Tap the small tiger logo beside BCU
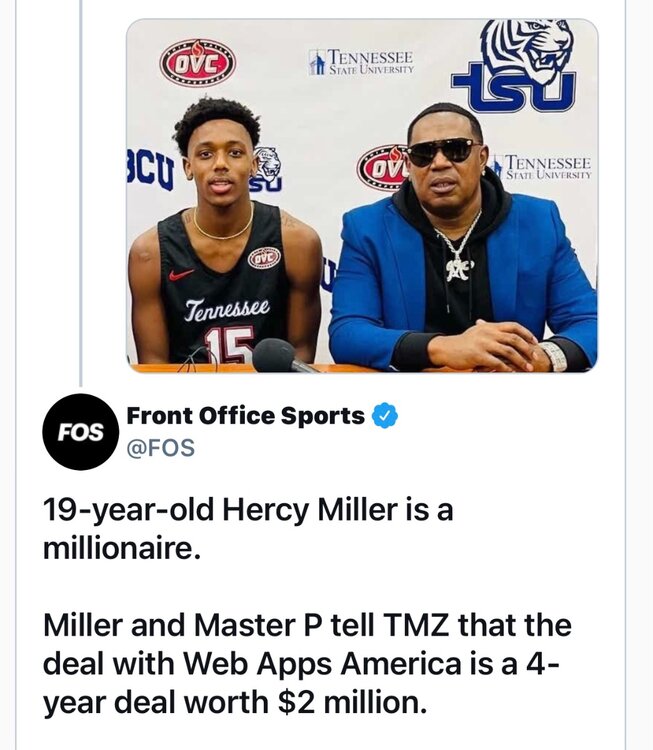This screenshot has width=653, height=750. point(266,168)
